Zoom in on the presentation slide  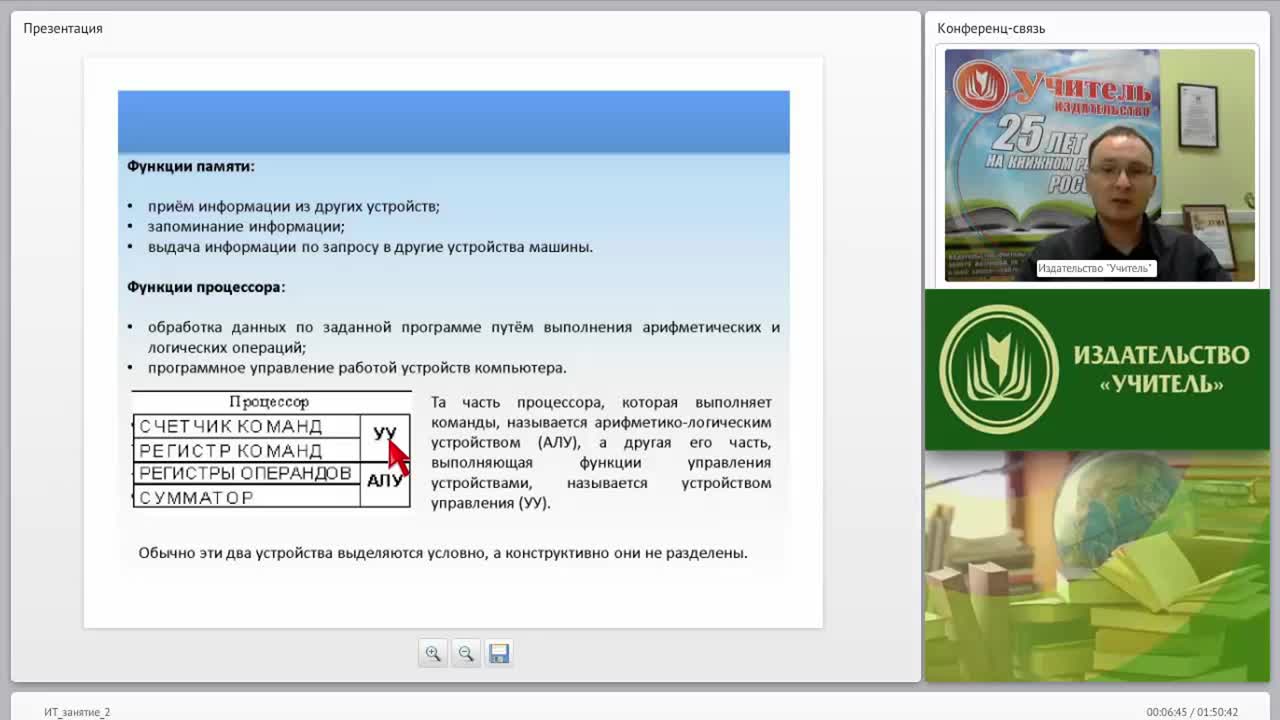[x=433, y=653]
